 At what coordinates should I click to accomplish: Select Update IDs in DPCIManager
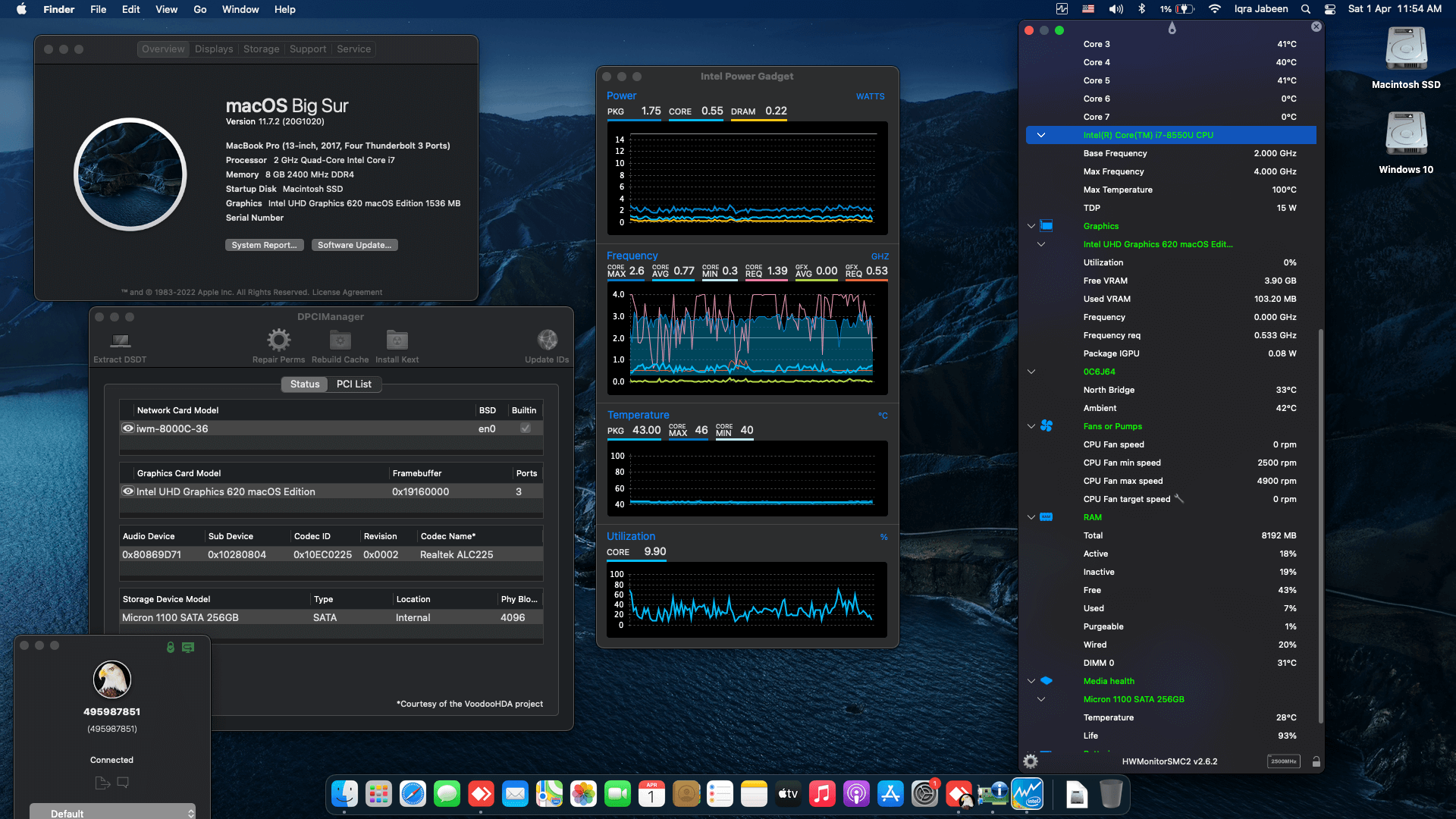[547, 341]
